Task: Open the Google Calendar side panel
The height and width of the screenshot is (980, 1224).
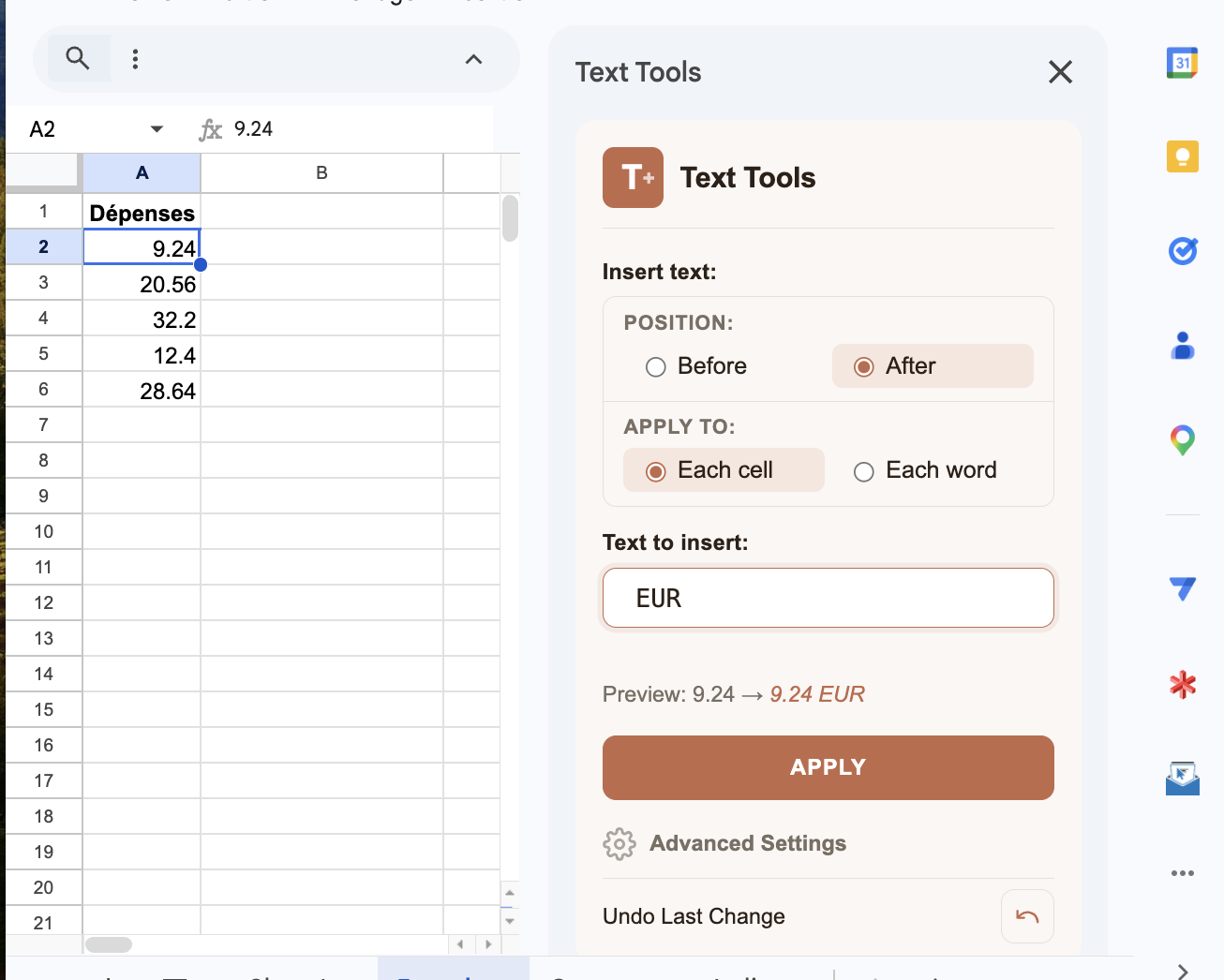Action: click(1183, 61)
